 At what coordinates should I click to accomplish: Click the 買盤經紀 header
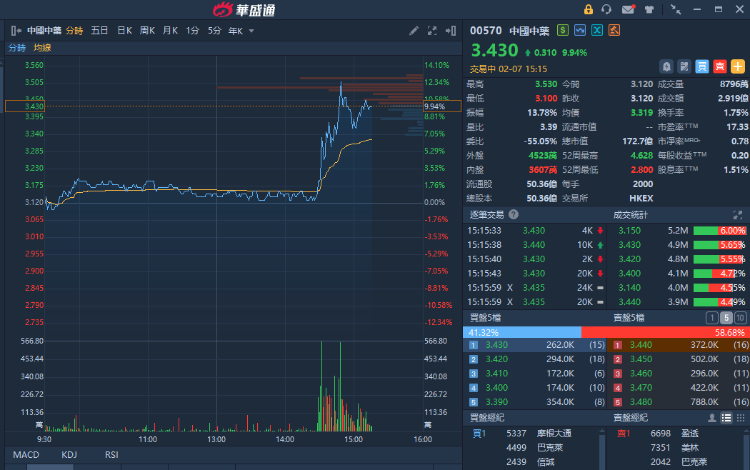click(487, 418)
